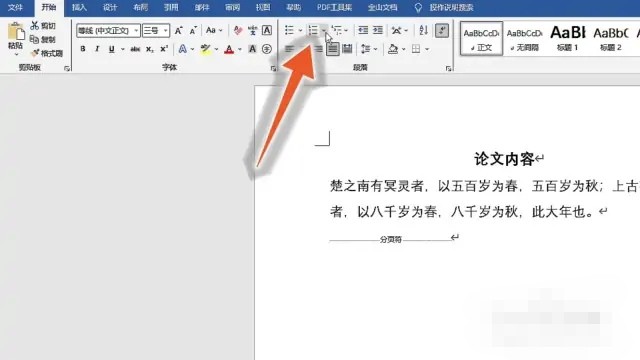Insert a bulleted list

(289, 30)
